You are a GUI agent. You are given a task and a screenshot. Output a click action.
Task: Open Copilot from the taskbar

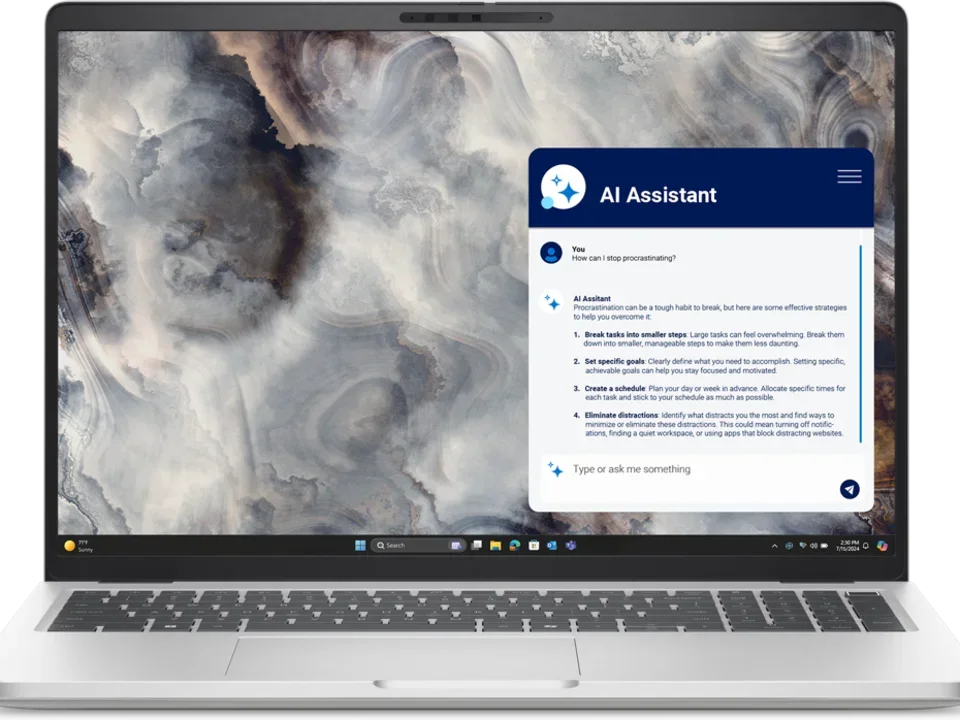pos(882,546)
